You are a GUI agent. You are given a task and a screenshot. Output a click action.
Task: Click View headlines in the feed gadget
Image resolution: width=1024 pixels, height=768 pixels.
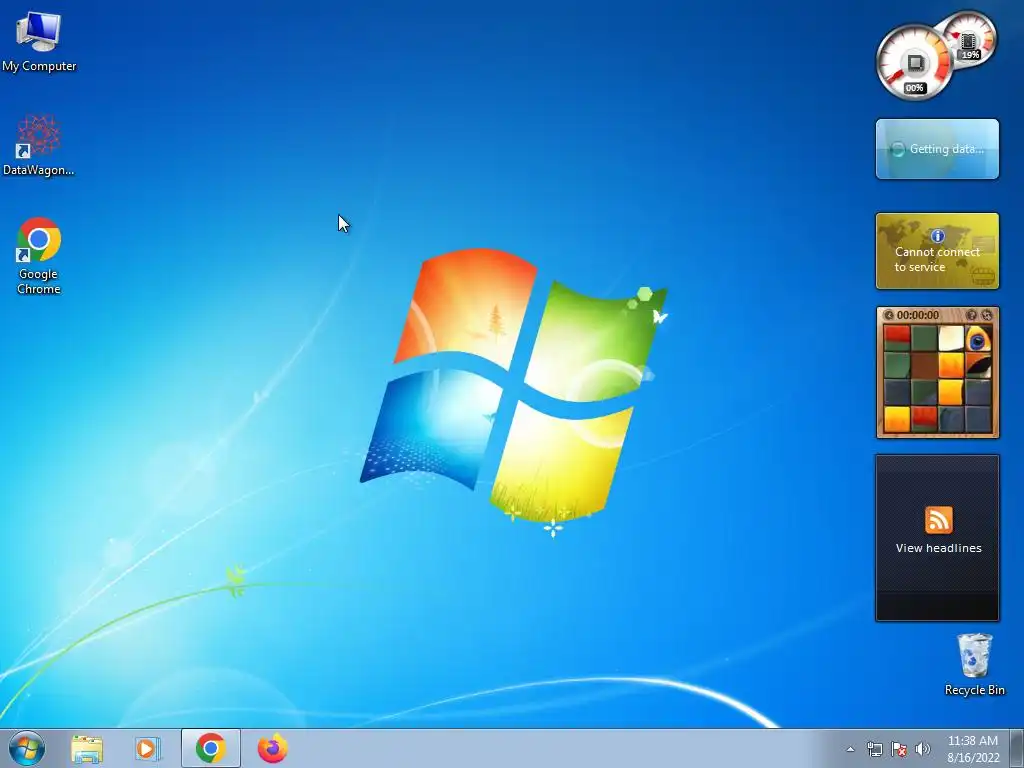pos(938,548)
